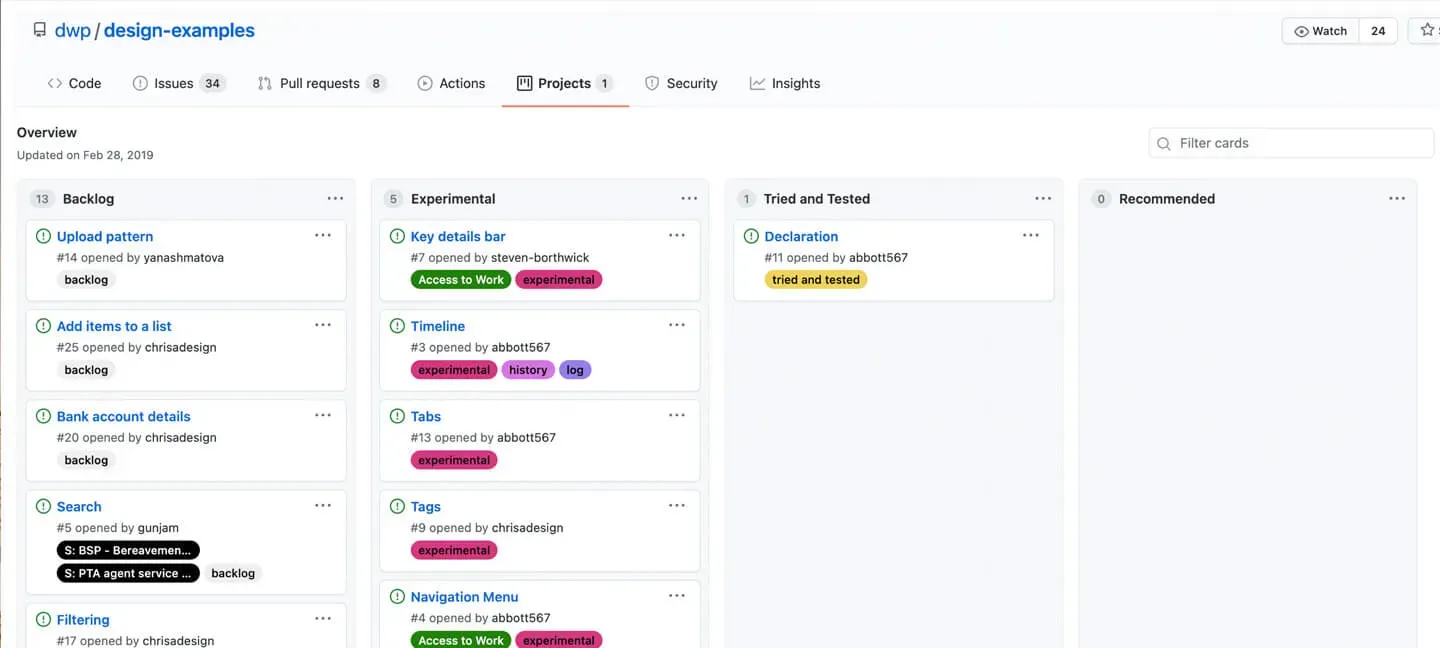Click the steven-borthwick author name

(x=540, y=258)
